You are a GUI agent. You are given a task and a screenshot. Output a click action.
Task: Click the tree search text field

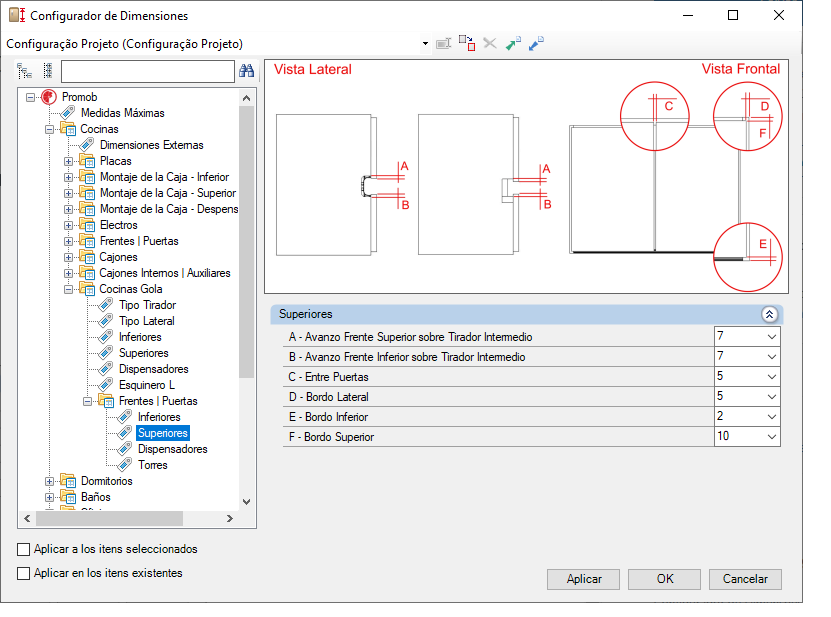tap(147, 71)
